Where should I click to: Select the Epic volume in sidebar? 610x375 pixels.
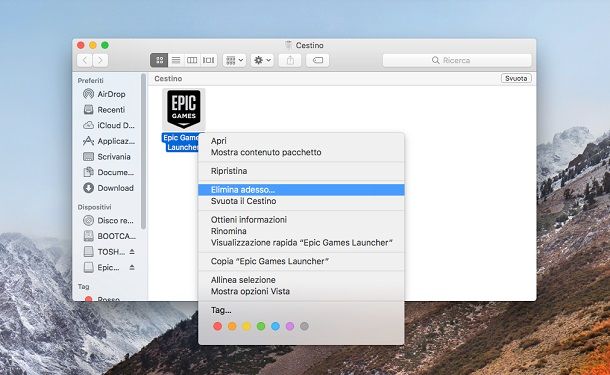click(102, 267)
